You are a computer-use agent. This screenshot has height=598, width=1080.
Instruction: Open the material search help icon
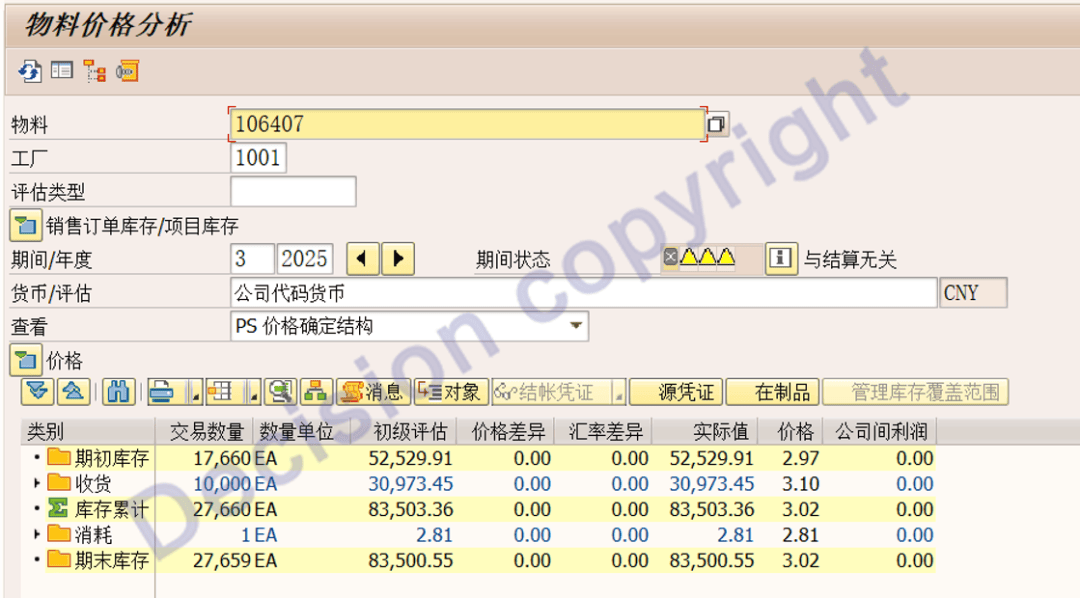717,125
